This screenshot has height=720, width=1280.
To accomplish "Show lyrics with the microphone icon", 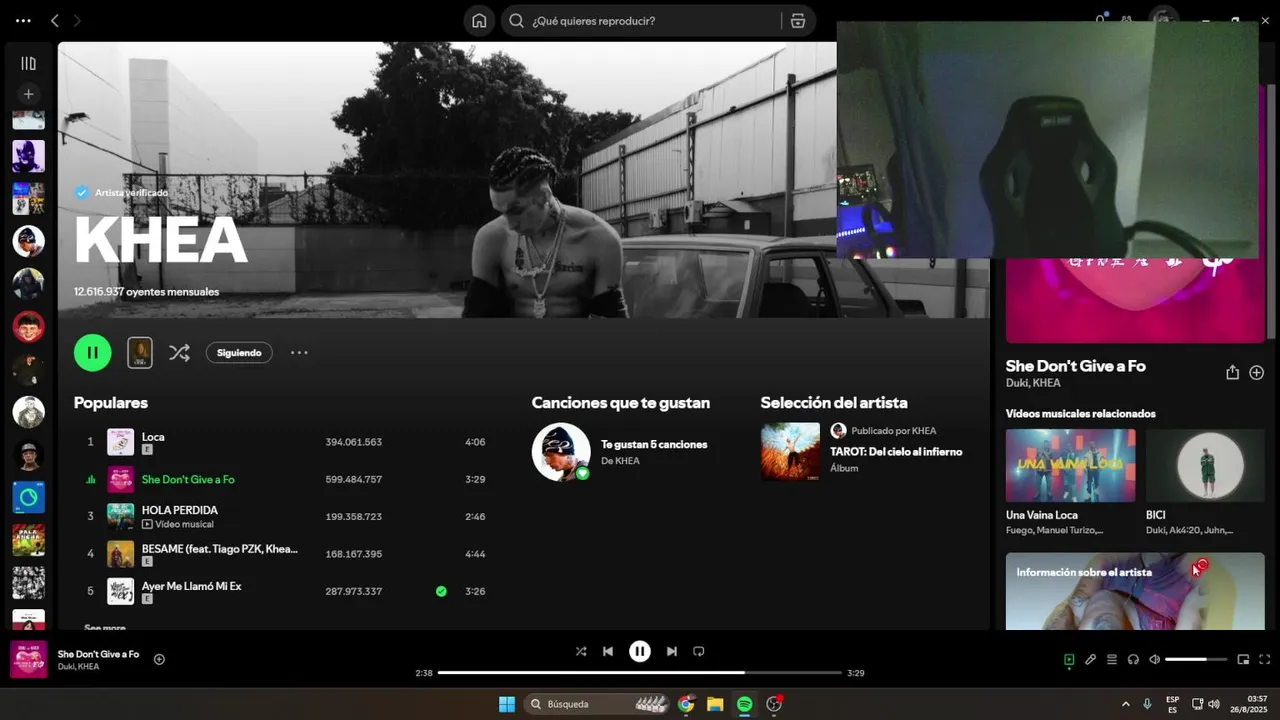I will coord(1091,659).
